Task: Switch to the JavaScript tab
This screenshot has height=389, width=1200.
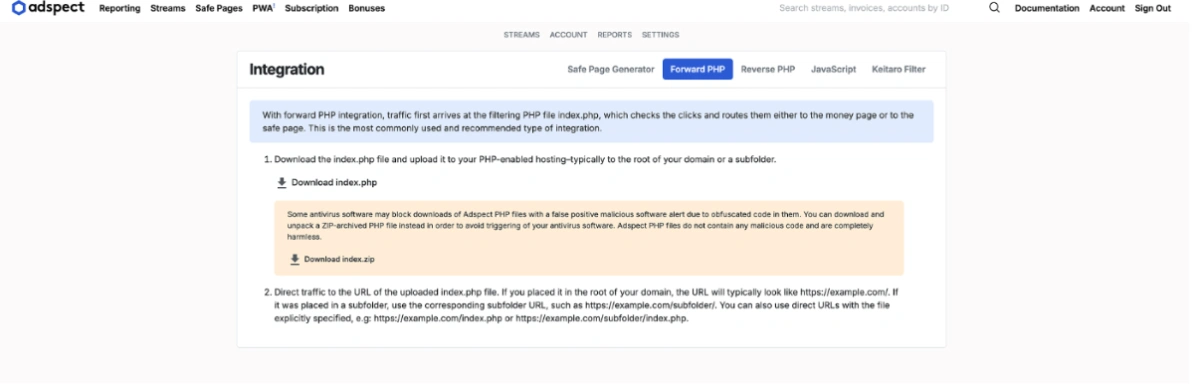Action: coord(833,69)
